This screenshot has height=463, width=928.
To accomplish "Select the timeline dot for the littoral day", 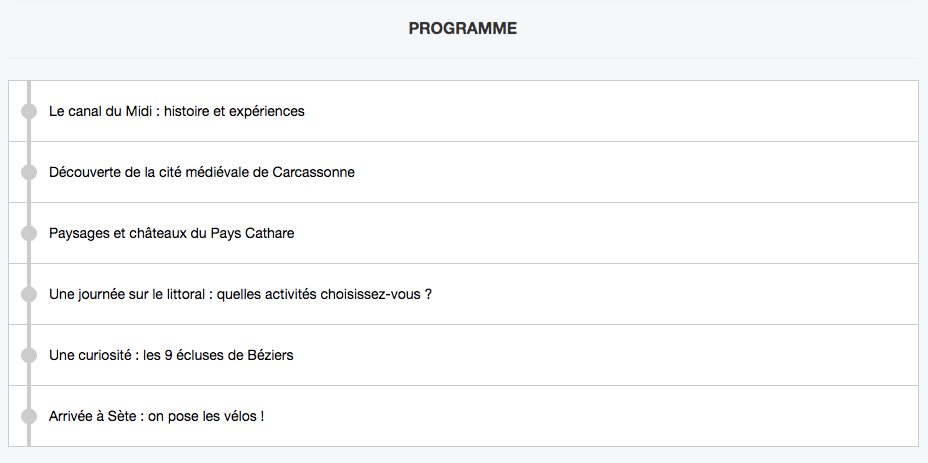I will click(29, 294).
